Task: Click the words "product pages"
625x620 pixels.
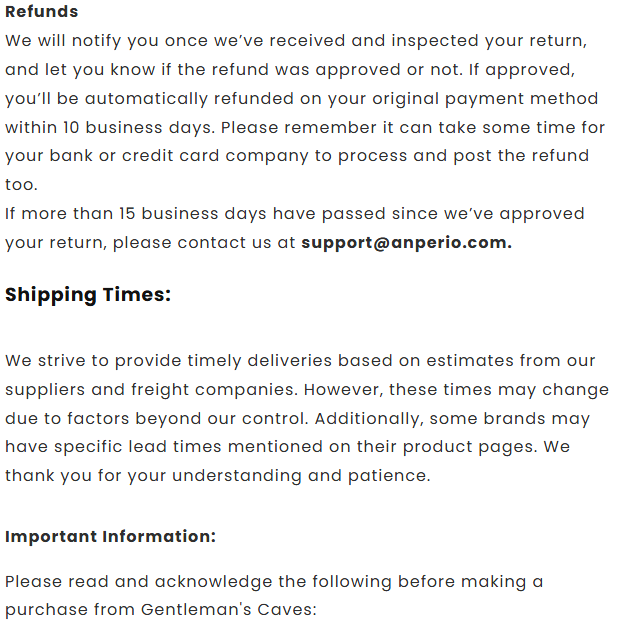Action: (456, 447)
